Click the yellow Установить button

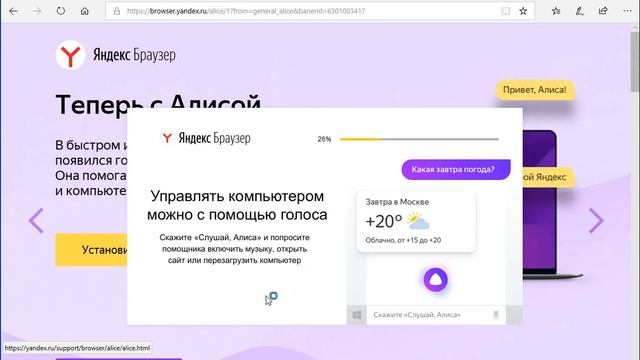pyautogui.click(x=91, y=250)
